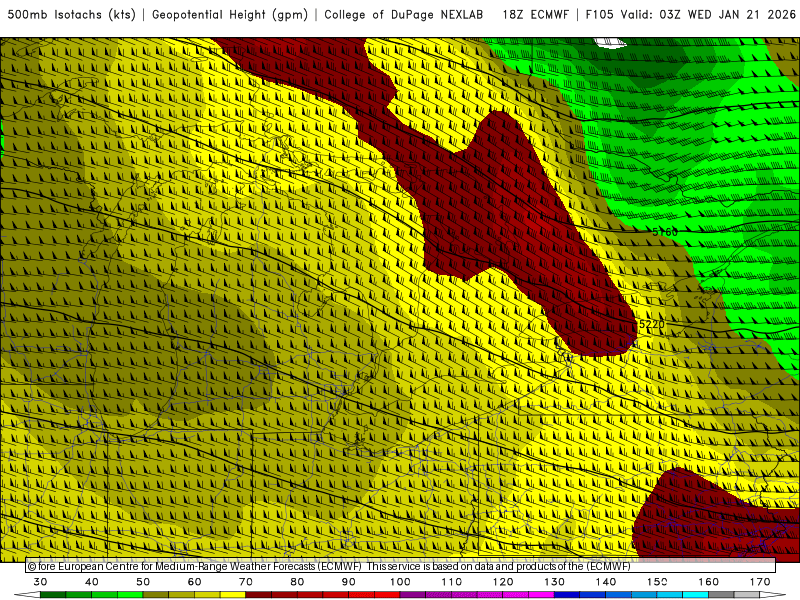Click the legend value 90

348,582
